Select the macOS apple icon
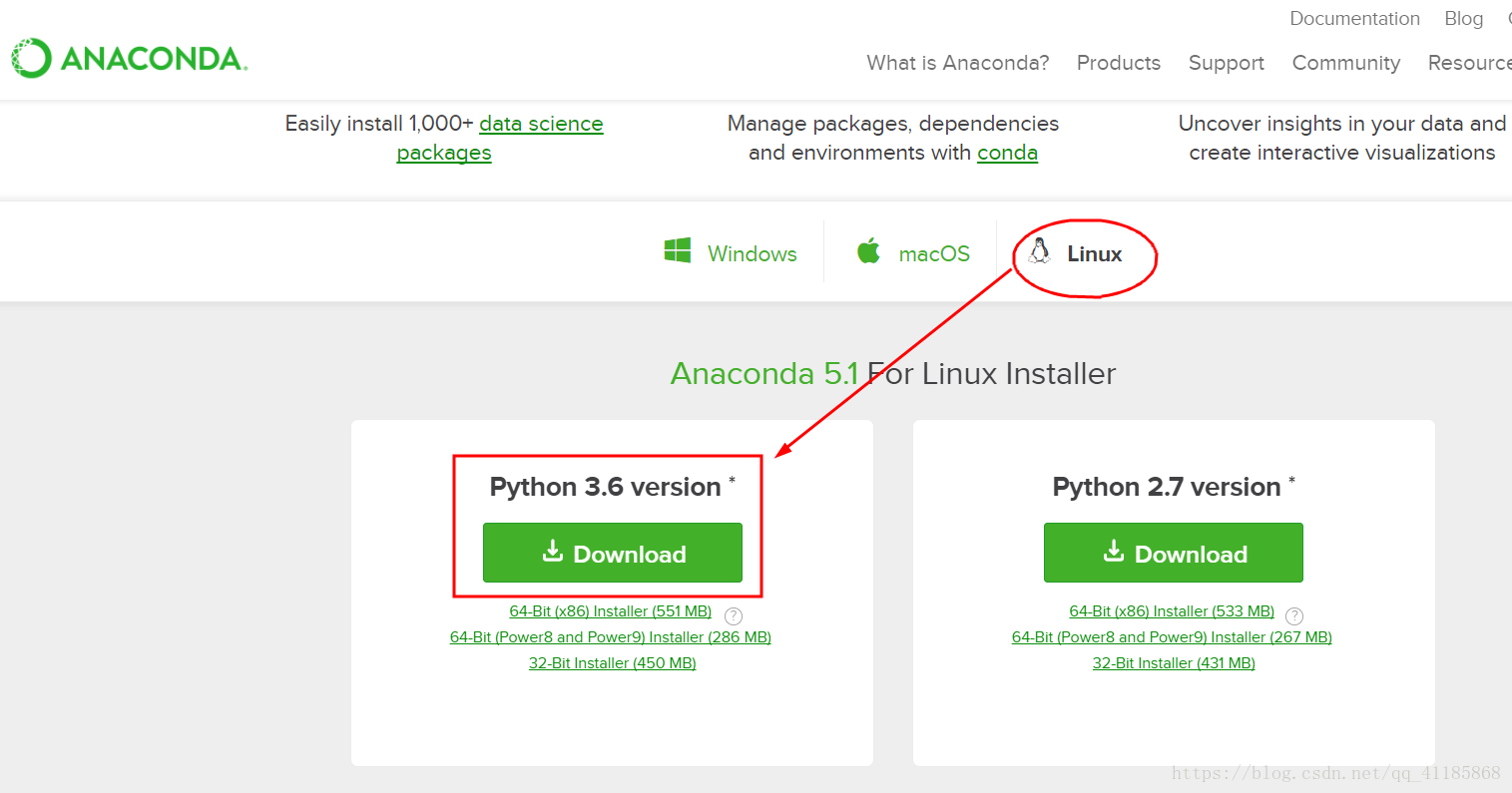 [869, 250]
